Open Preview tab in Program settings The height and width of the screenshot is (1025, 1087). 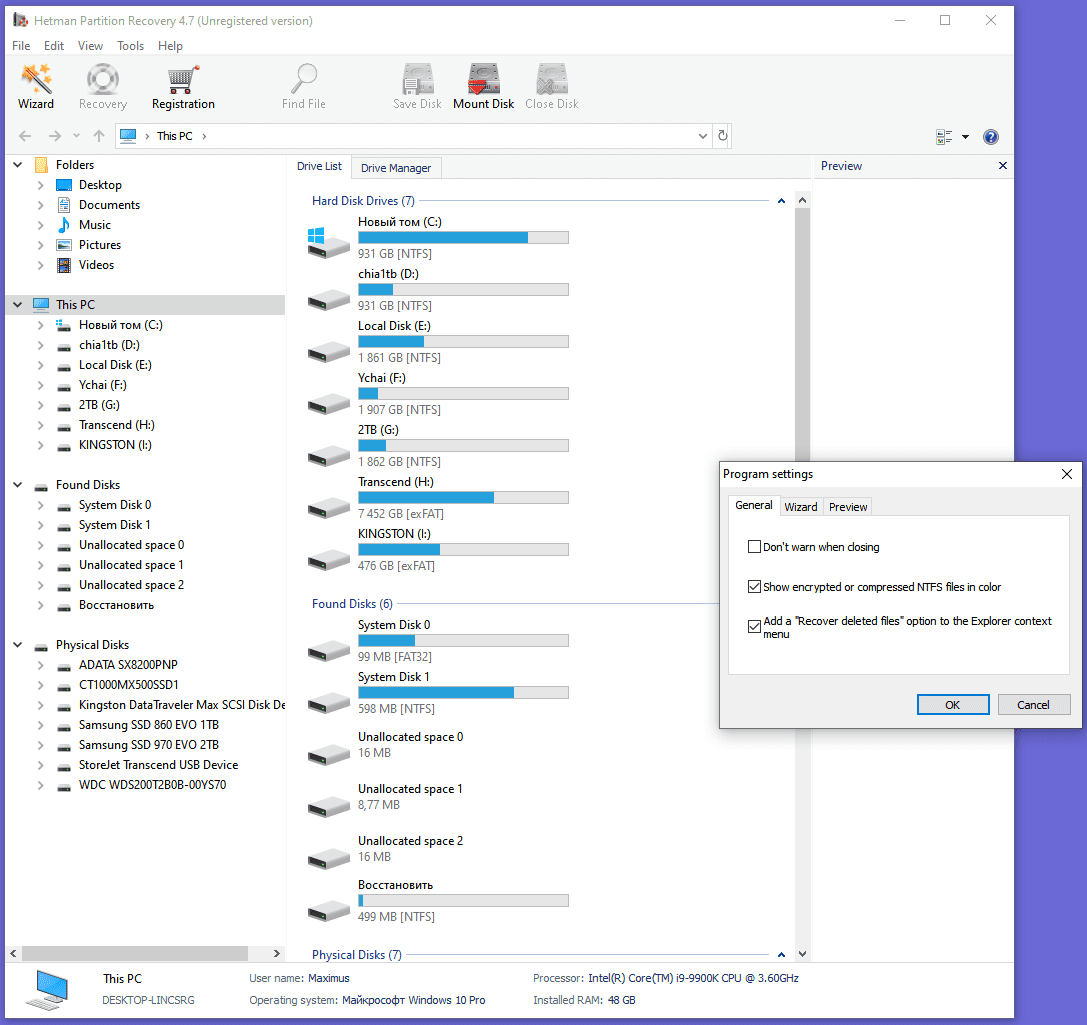tap(848, 507)
